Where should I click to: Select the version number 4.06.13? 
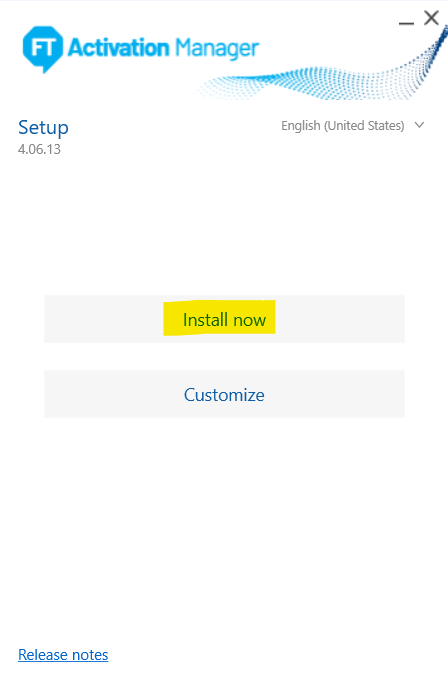coord(39,150)
